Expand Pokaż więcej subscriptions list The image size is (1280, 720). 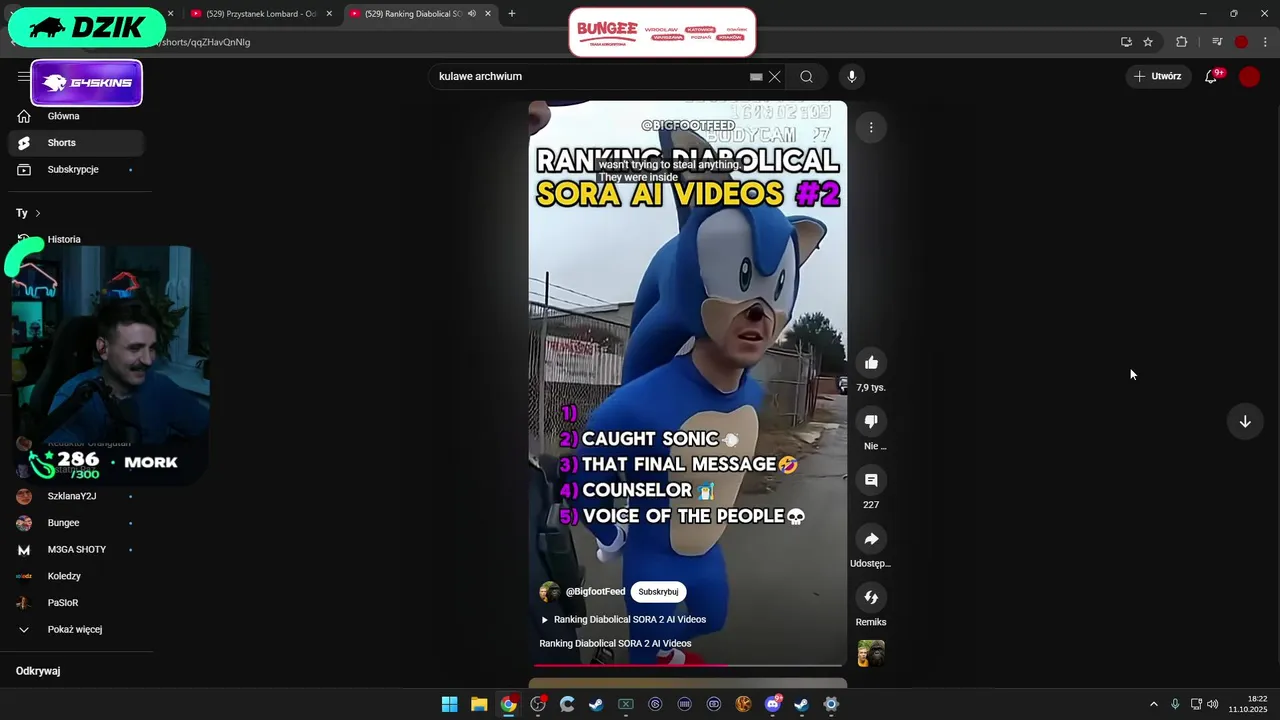78,630
